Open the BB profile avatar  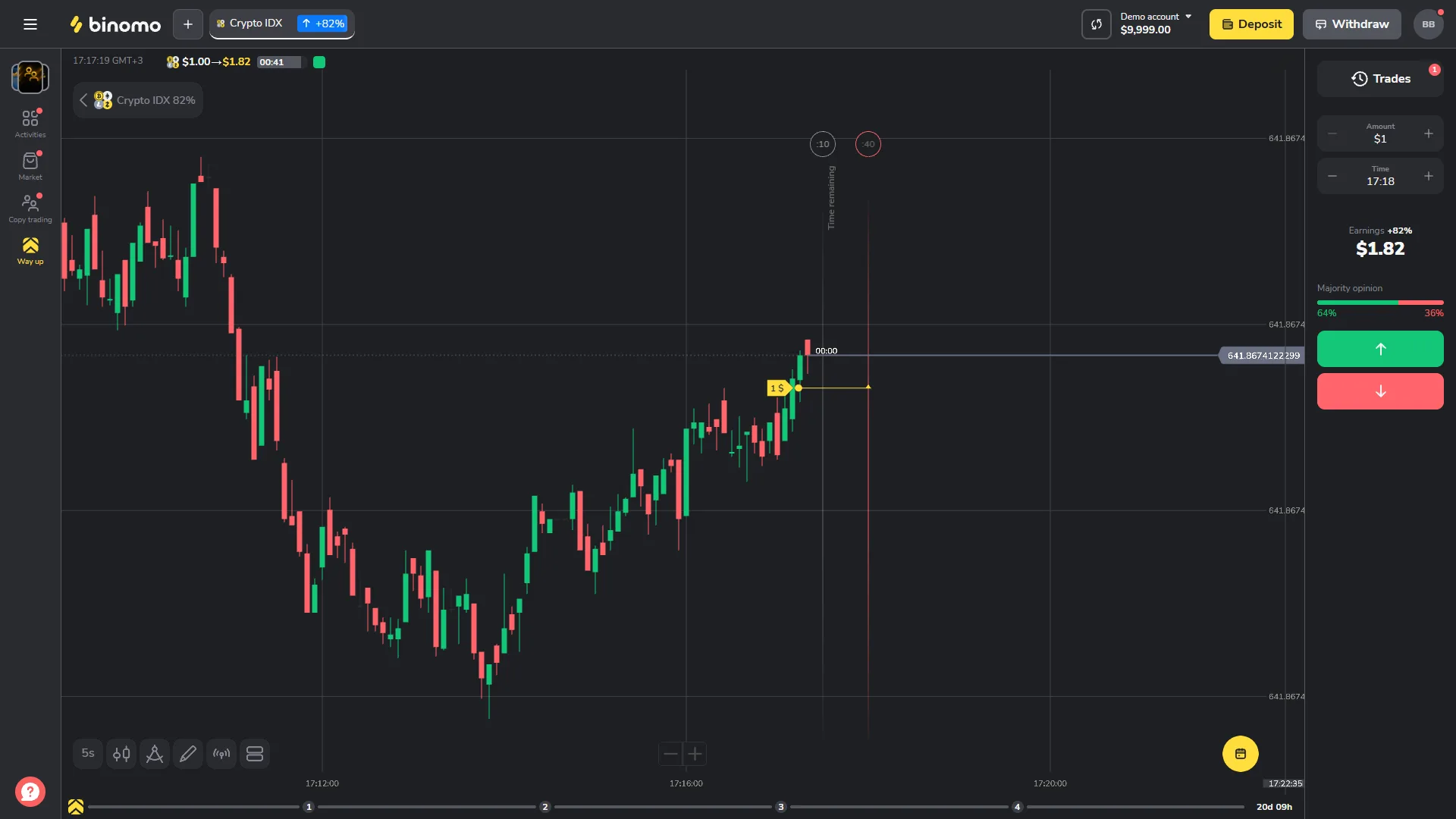1428,24
